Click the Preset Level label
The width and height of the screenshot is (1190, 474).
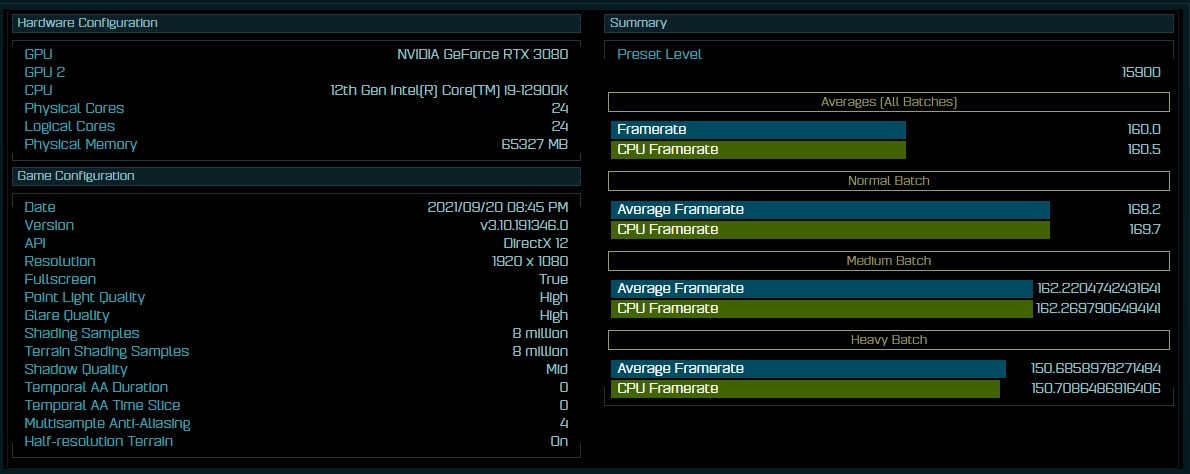pyautogui.click(x=659, y=54)
